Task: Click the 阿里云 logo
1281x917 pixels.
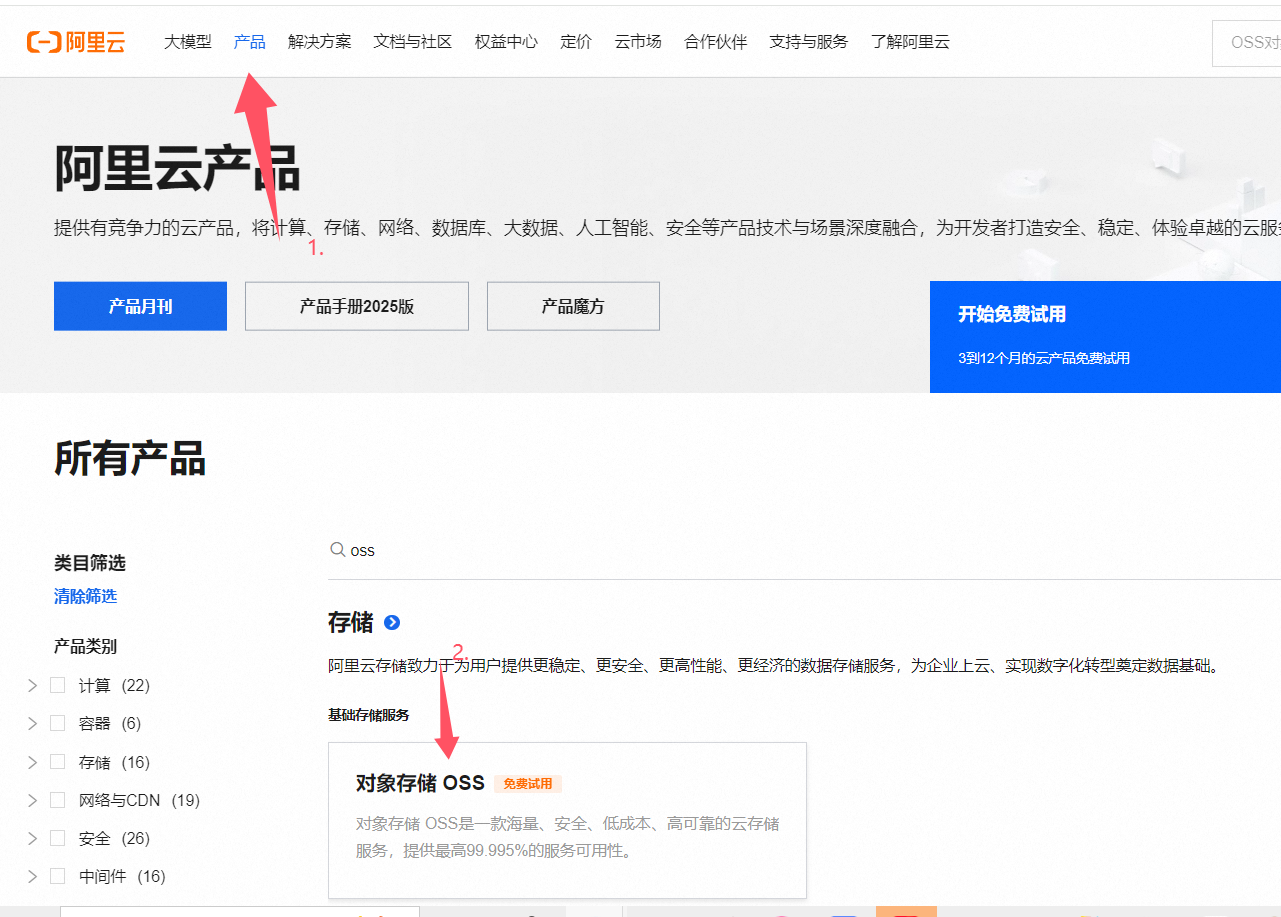Action: tap(76, 42)
